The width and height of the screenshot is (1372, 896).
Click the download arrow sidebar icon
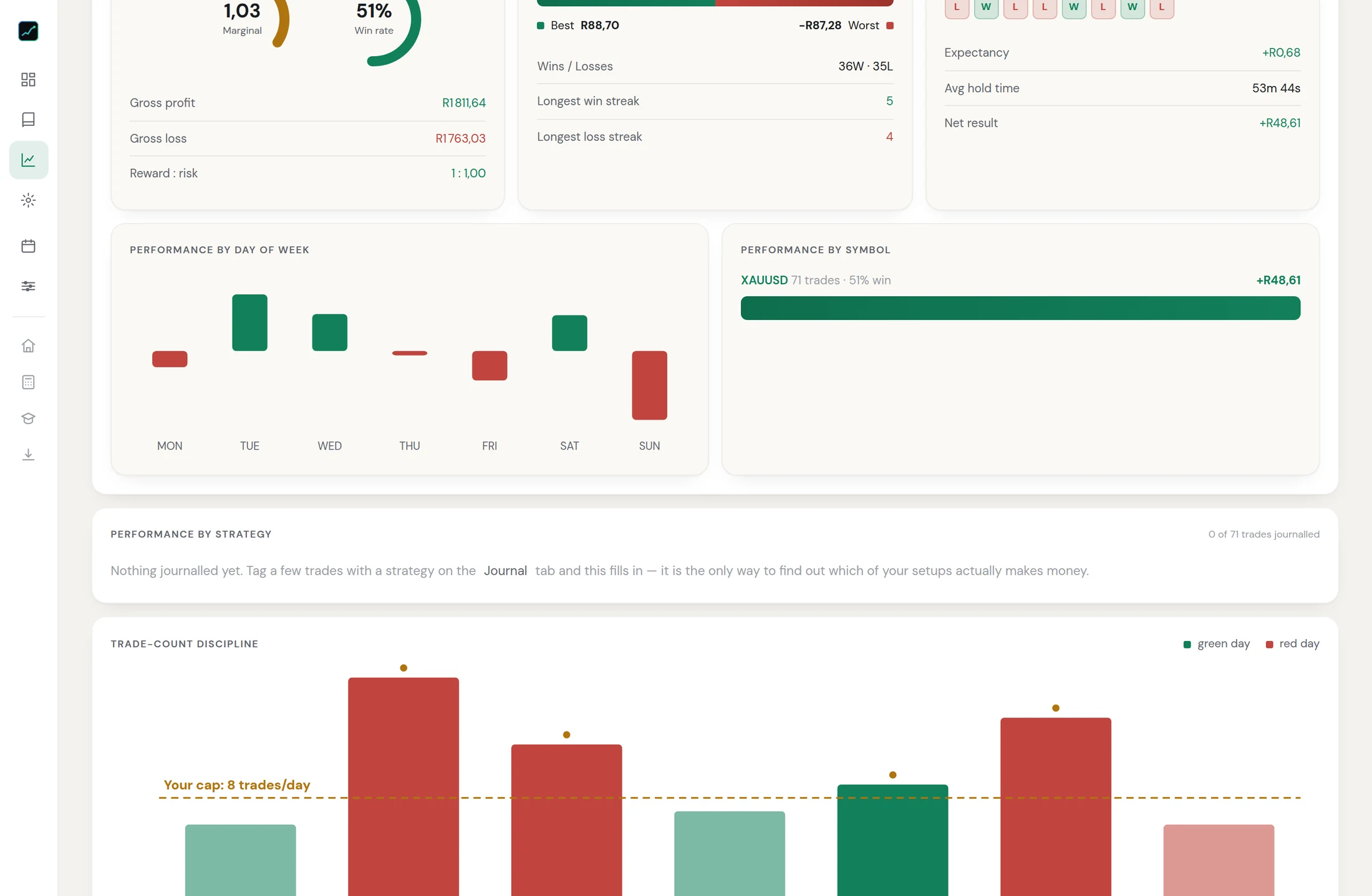[x=28, y=455]
